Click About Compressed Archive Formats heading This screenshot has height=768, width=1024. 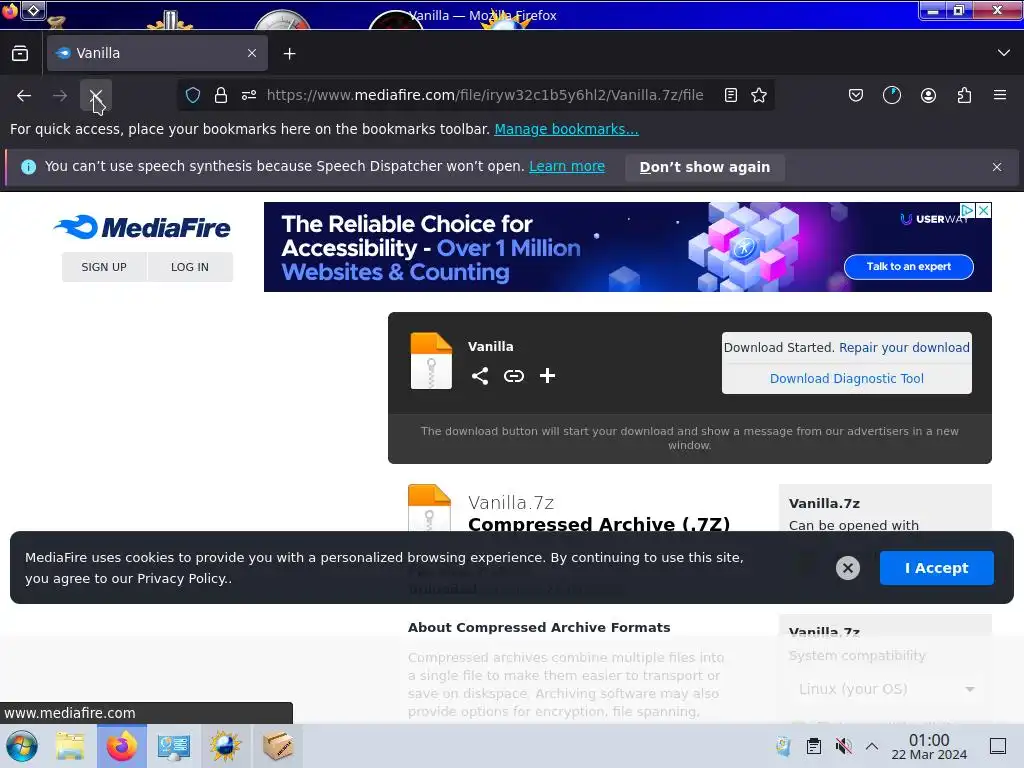pyautogui.click(x=539, y=628)
